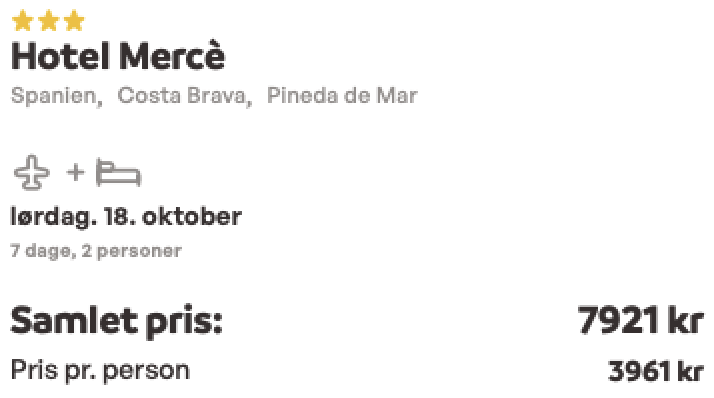Click the word Hotel in the heading
714x398 pixels.
click(x=61, y=56)
